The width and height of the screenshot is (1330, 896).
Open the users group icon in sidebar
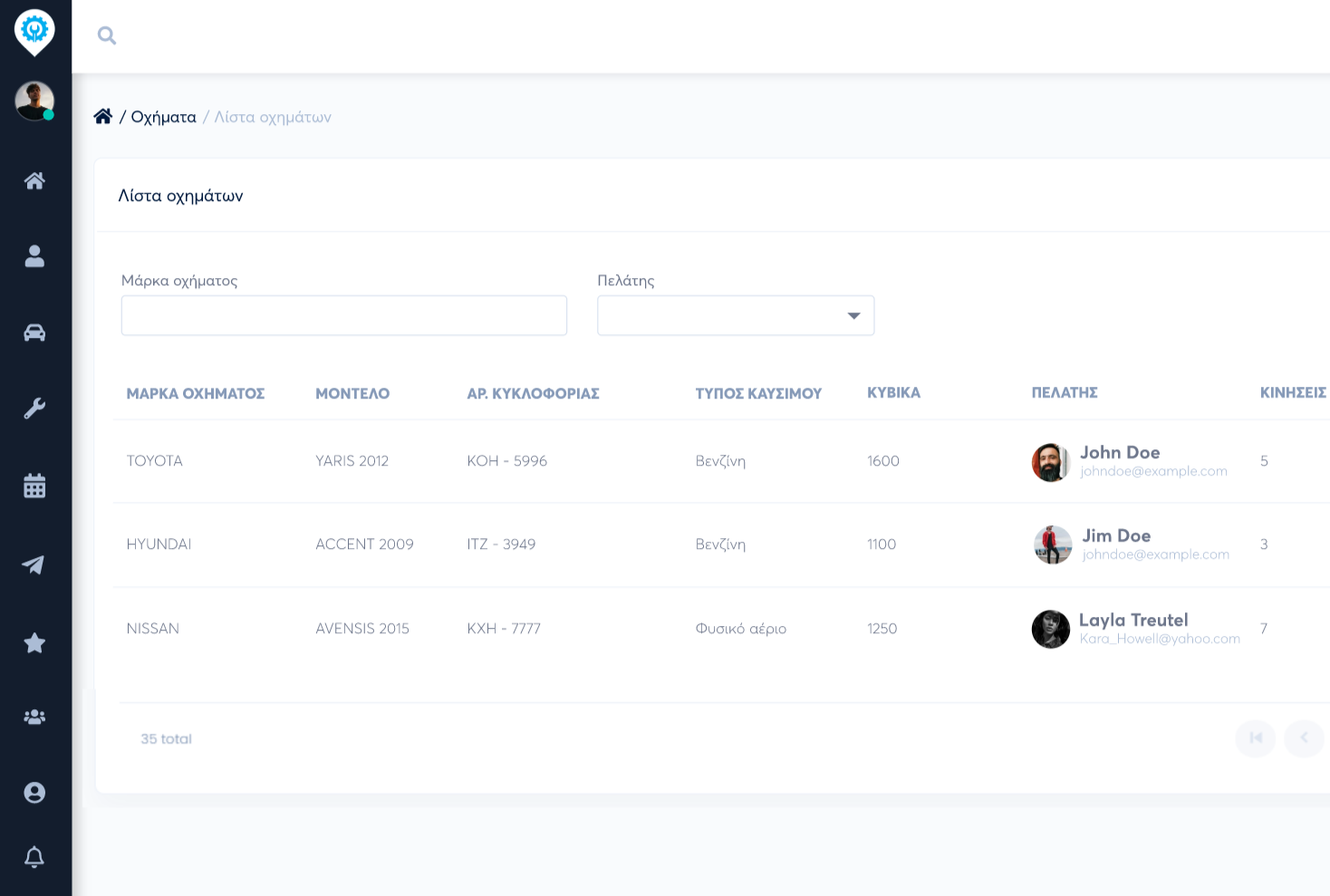[34, 717]
